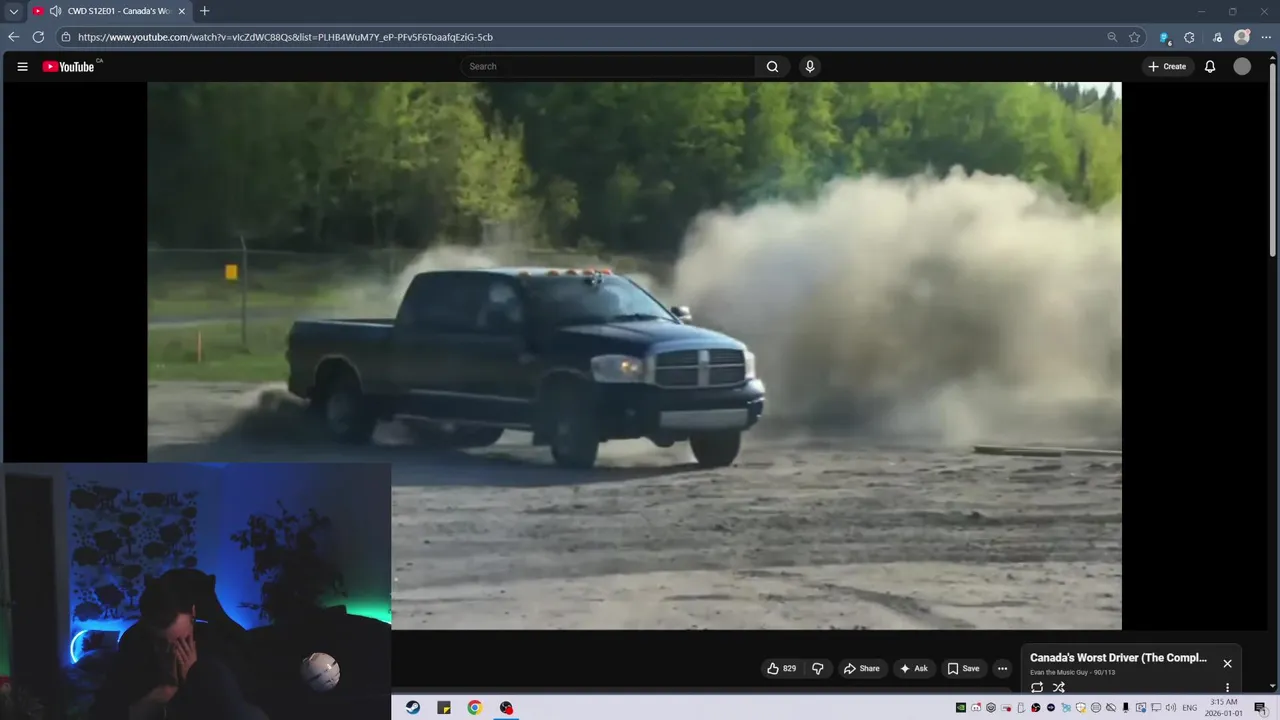Toggle playlist loop

coord(1037,688)
